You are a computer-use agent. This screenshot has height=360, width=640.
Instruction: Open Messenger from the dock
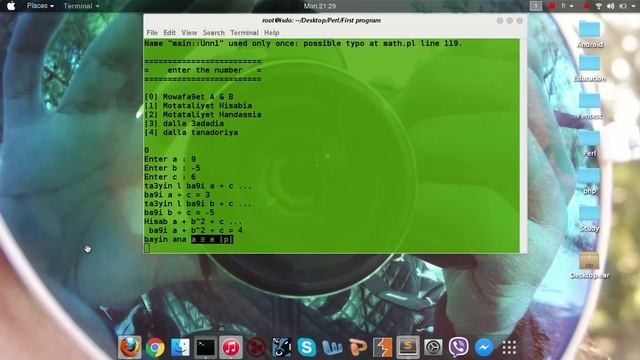484,348
